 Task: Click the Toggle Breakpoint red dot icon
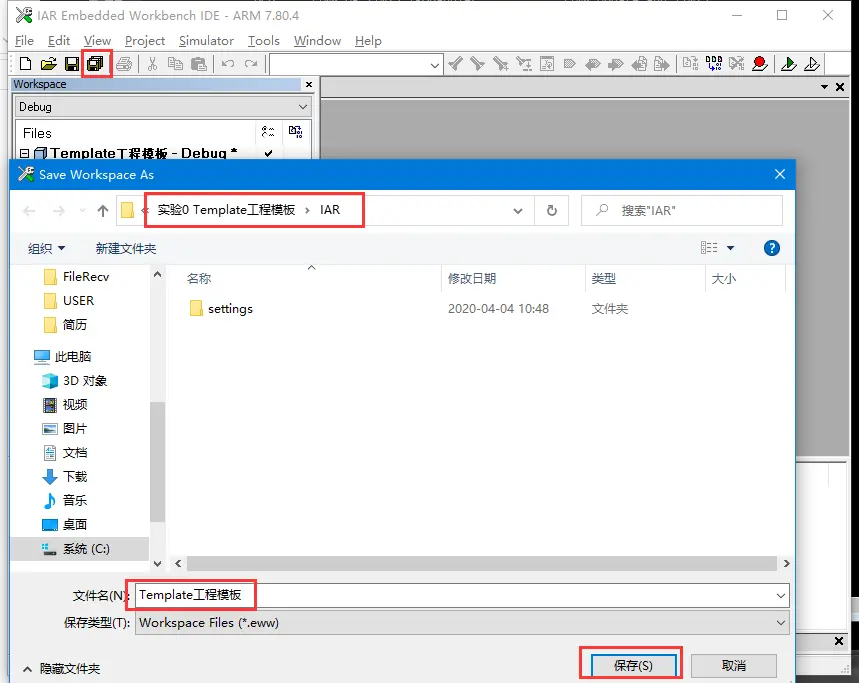[759, 64]
